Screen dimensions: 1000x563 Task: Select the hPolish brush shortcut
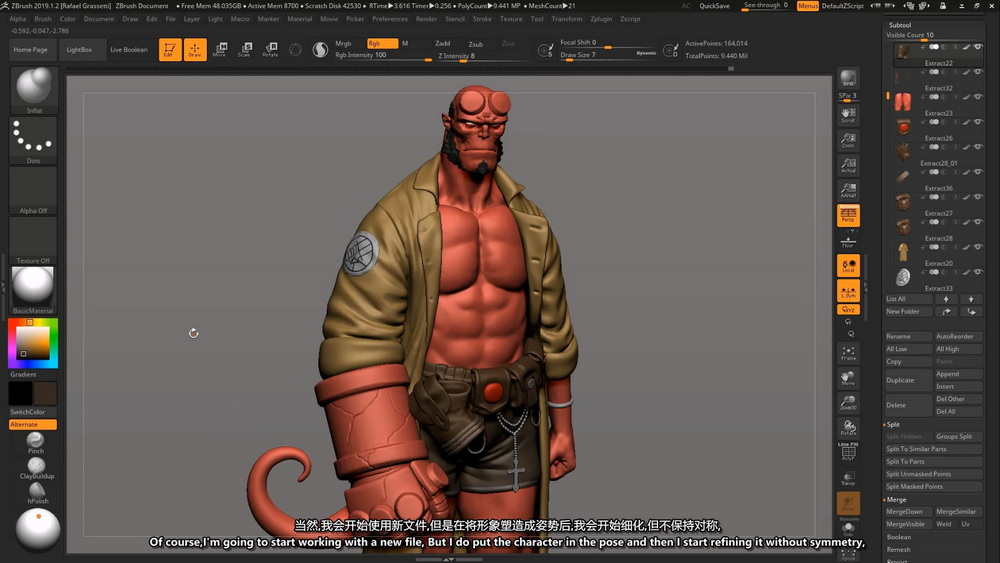tap(37, 492)
